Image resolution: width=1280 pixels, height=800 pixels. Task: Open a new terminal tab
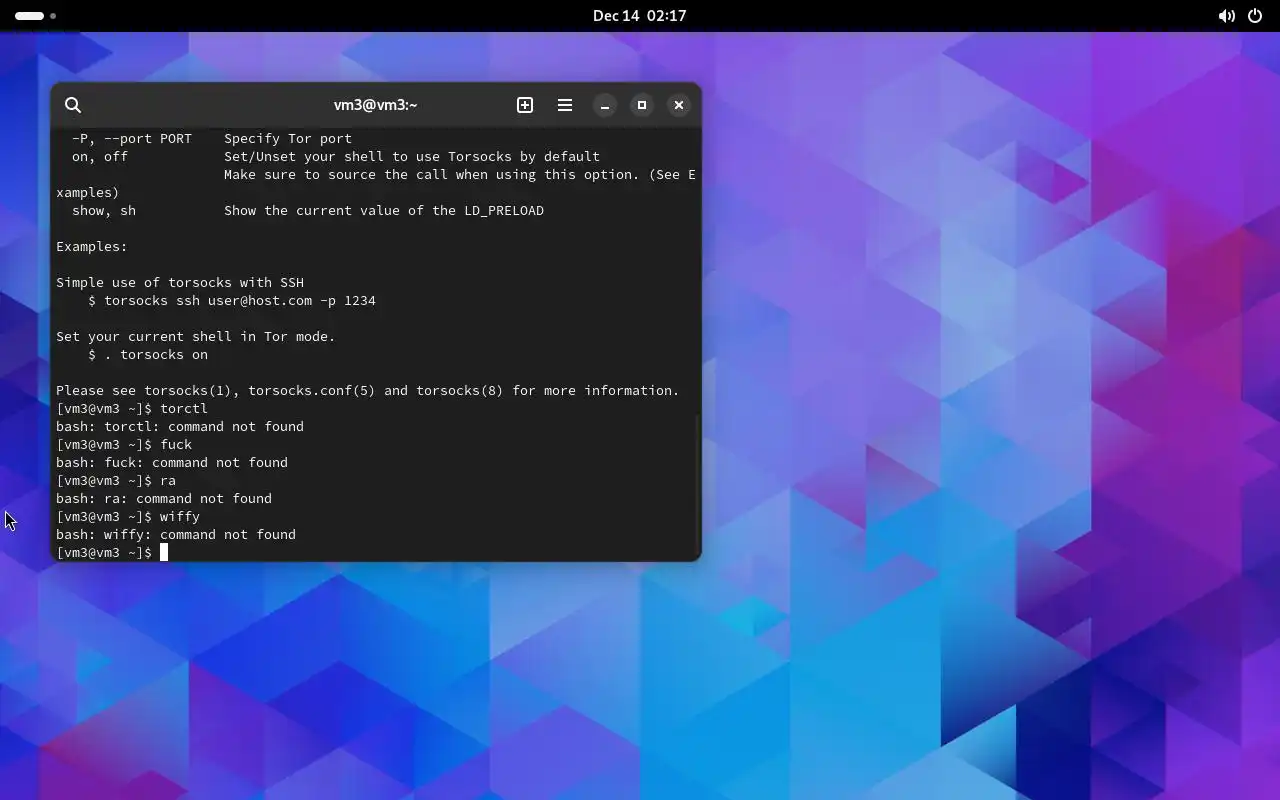[525, 105]
